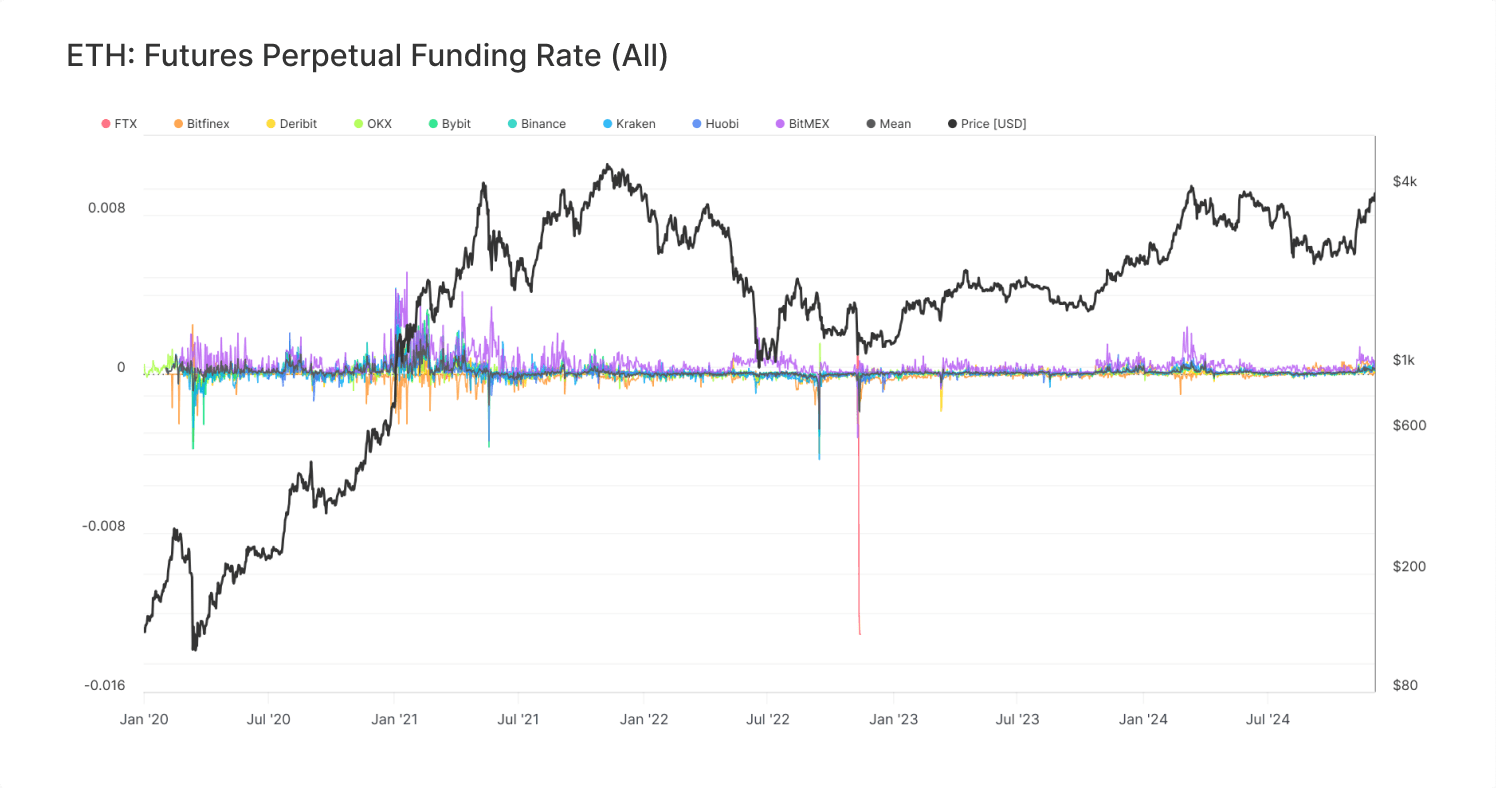
Task: Toggle the BitMEX series in legend
Action: point(802,124)
